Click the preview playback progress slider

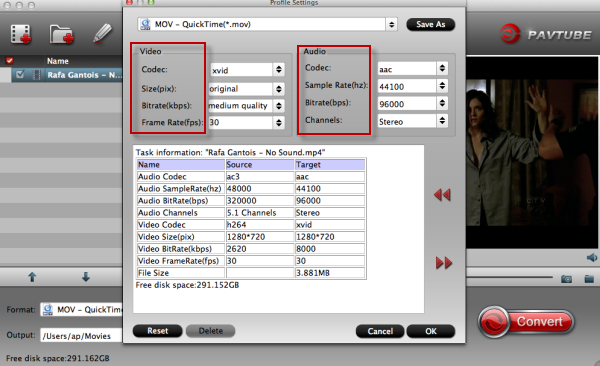tap(510, 277)
